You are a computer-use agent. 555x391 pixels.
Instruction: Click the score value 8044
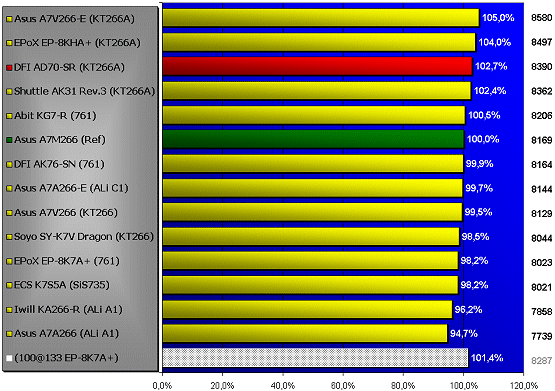coord(542,238)
